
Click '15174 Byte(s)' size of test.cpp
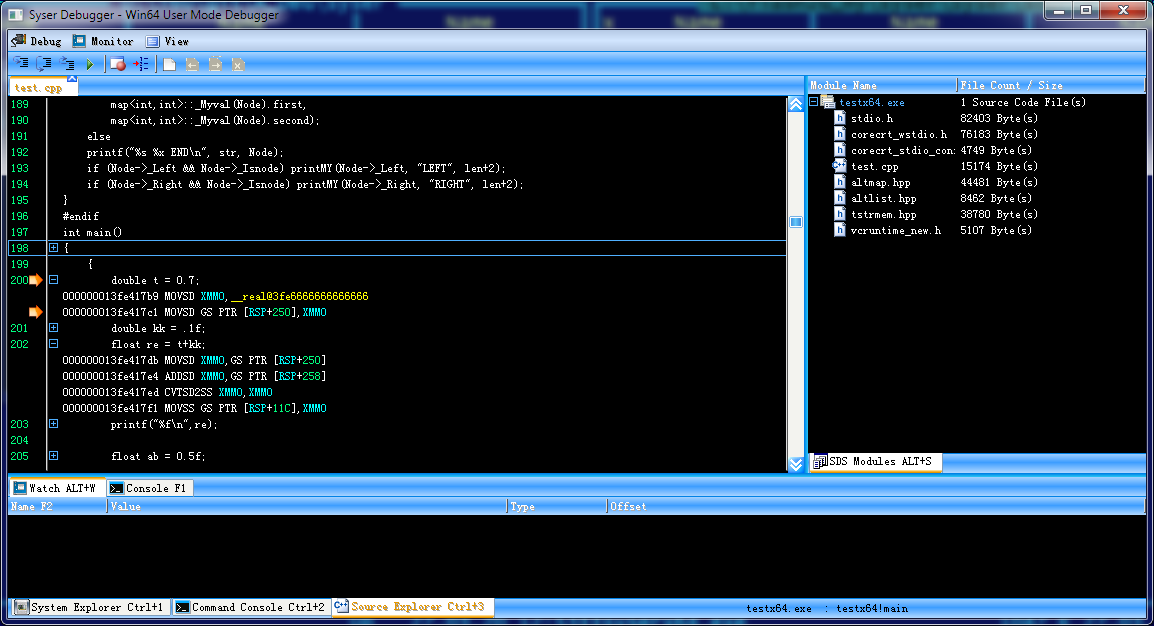(999, 166)
